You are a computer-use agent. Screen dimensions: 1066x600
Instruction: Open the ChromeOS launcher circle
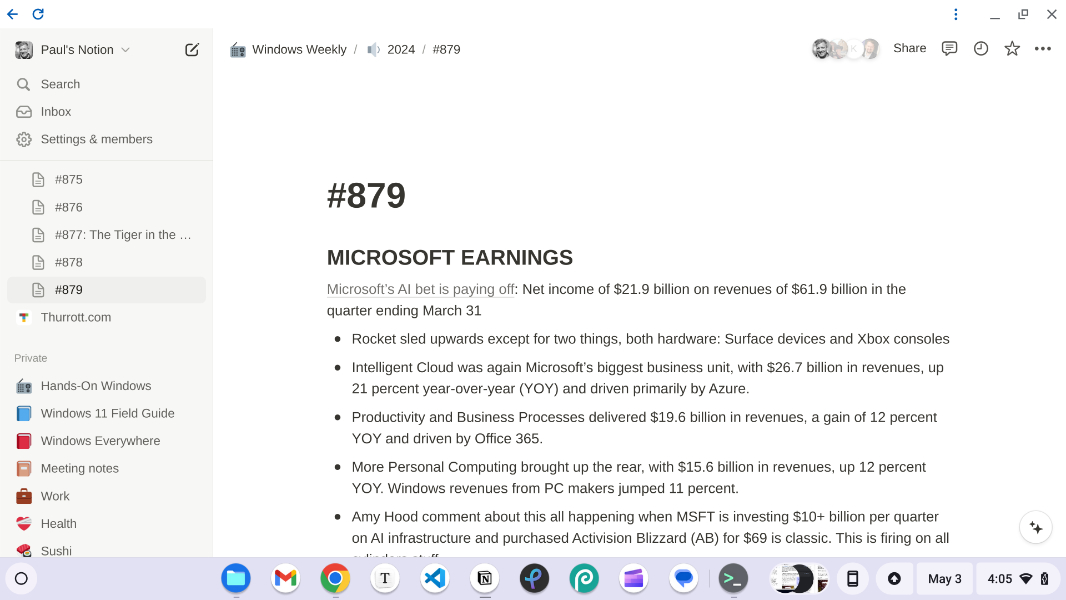[21, 579]
